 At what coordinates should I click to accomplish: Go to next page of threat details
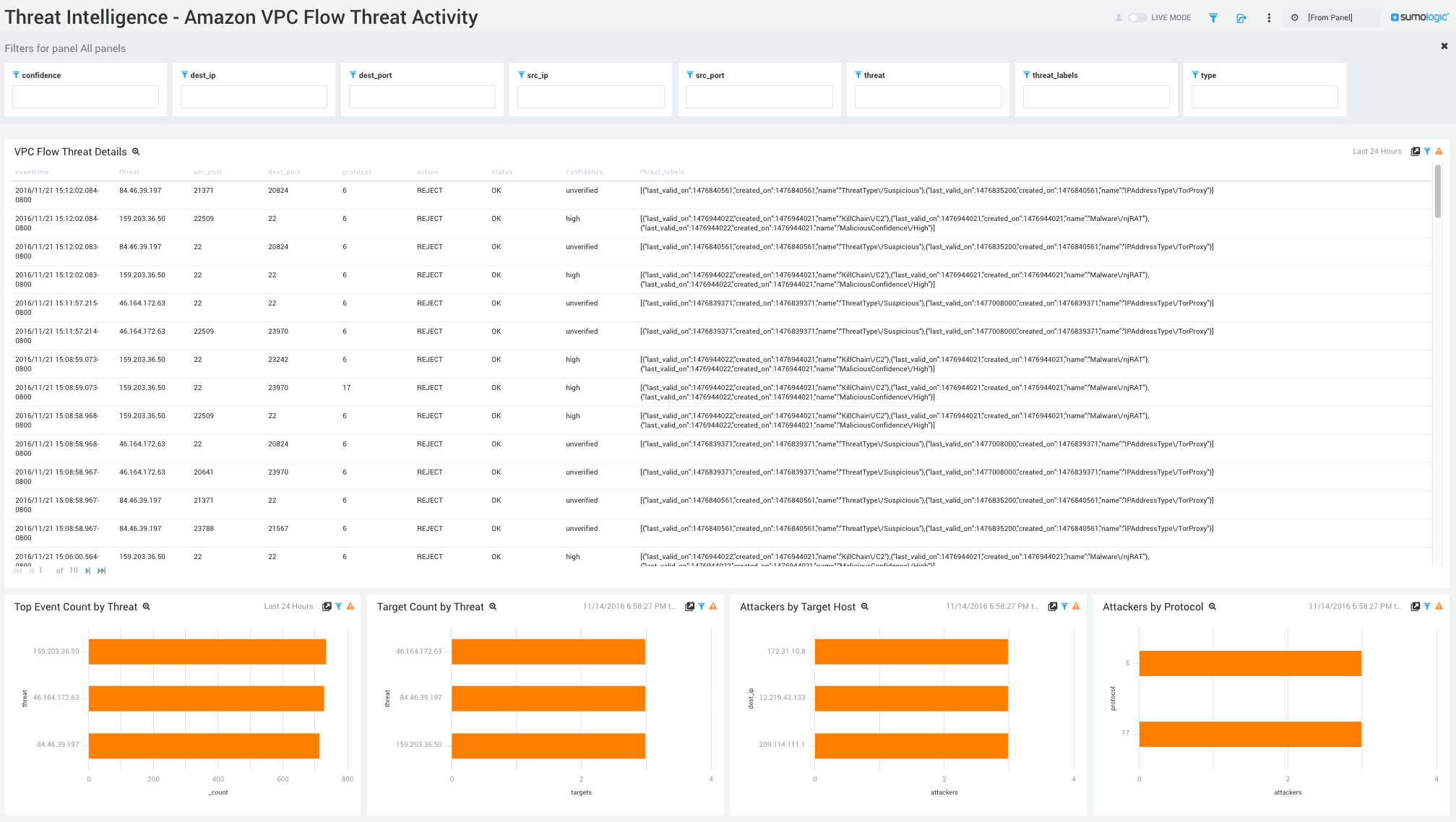click(x=88, y=571)
